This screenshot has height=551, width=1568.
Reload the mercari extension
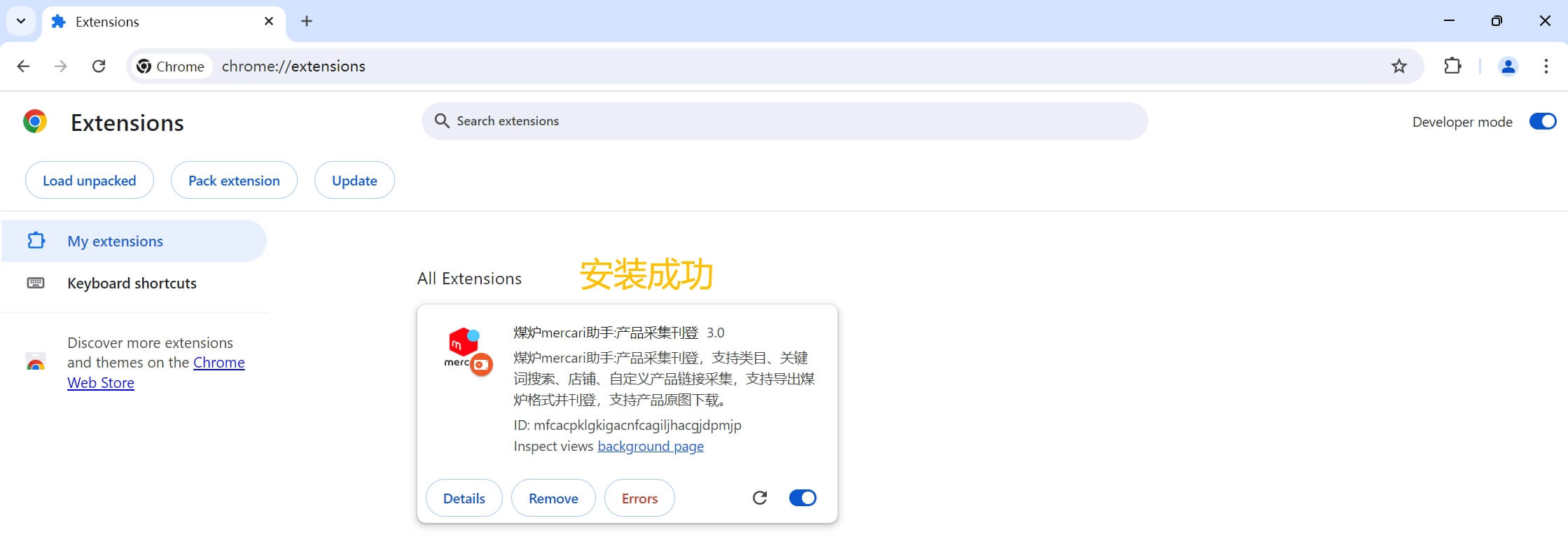tap(760, 498)
